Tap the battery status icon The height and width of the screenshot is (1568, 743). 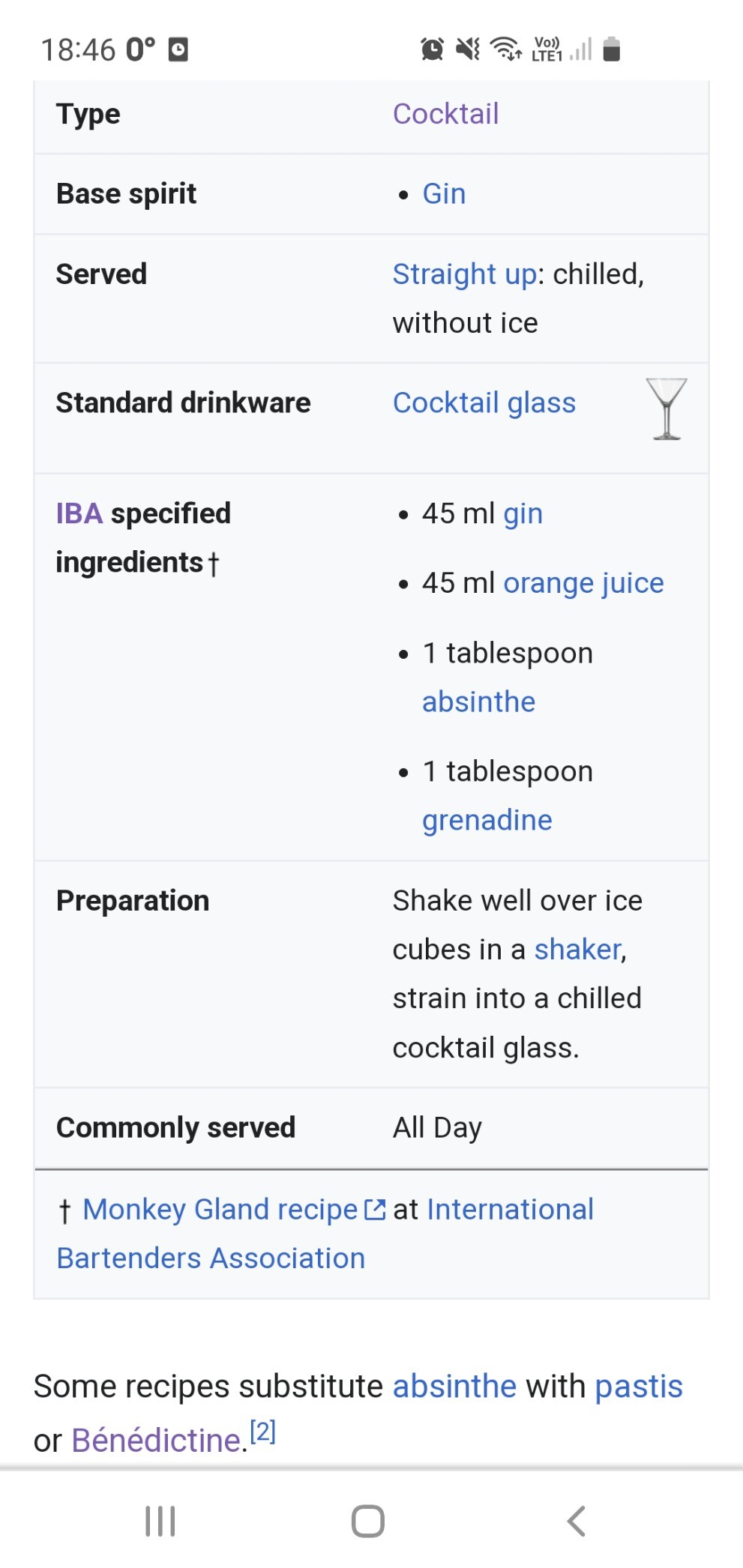pyautogui.click(x=611, y=49)
